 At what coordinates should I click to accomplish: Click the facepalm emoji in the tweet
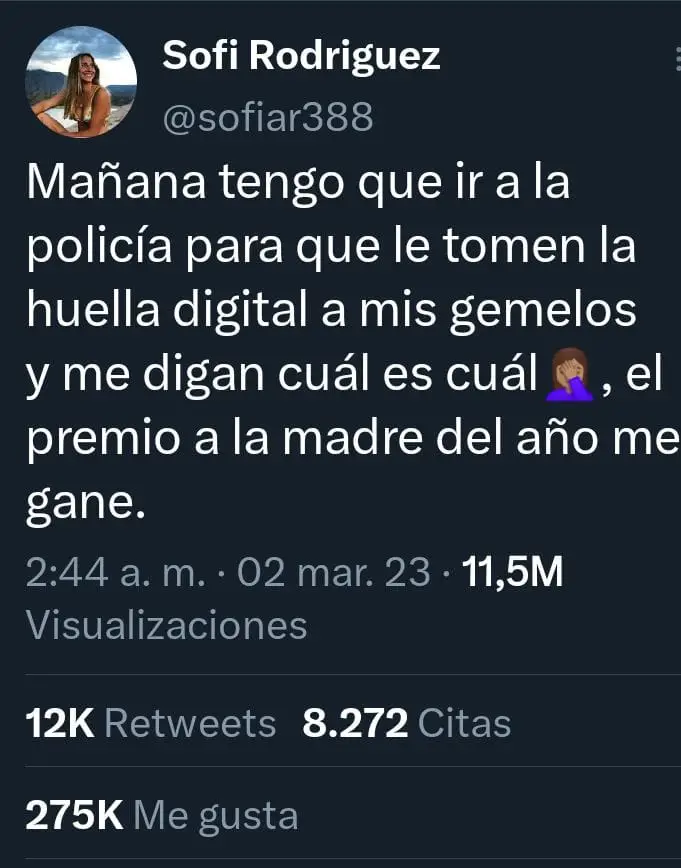point(570,374)
